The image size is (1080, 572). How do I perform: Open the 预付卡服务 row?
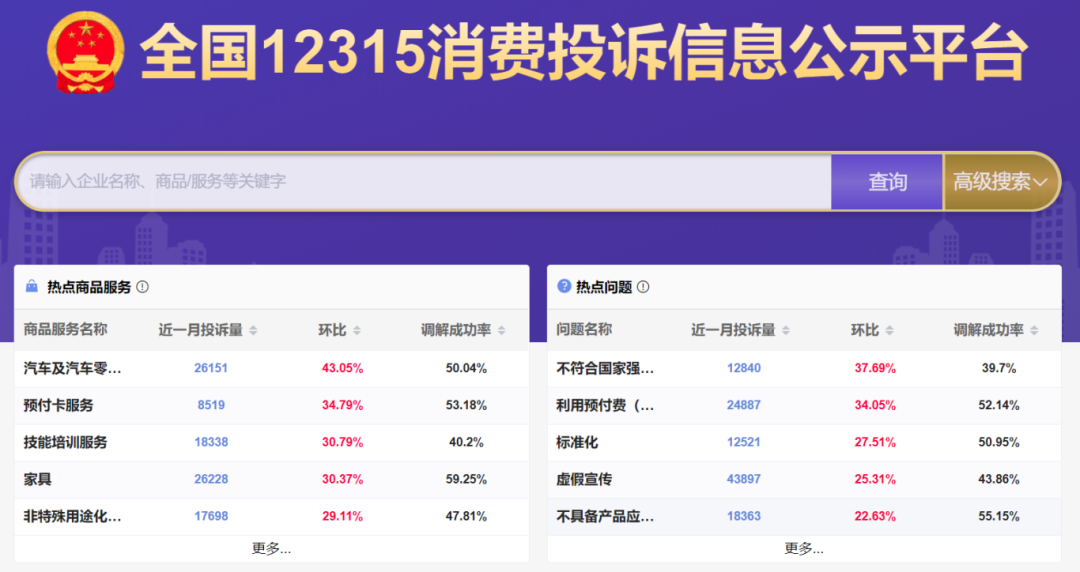tap(58, 405)
